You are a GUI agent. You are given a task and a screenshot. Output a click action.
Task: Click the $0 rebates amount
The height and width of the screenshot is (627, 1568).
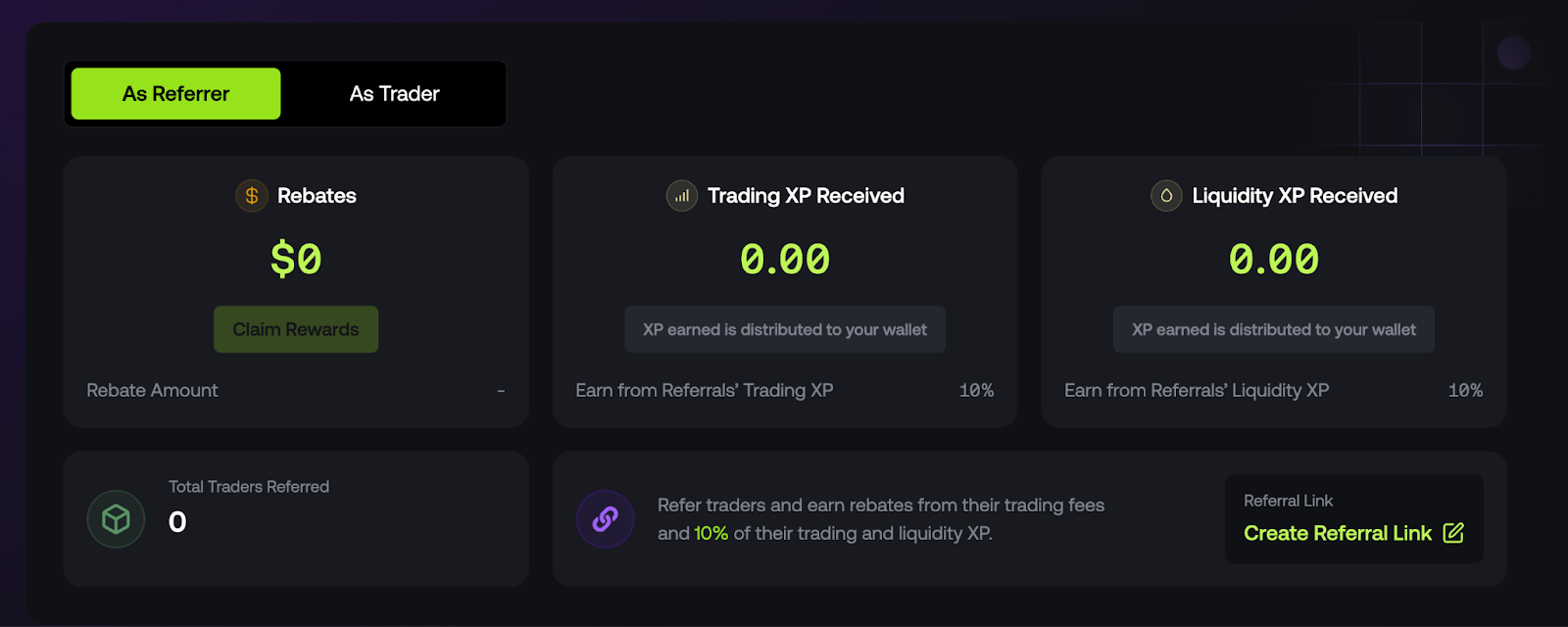pos(295,258)
